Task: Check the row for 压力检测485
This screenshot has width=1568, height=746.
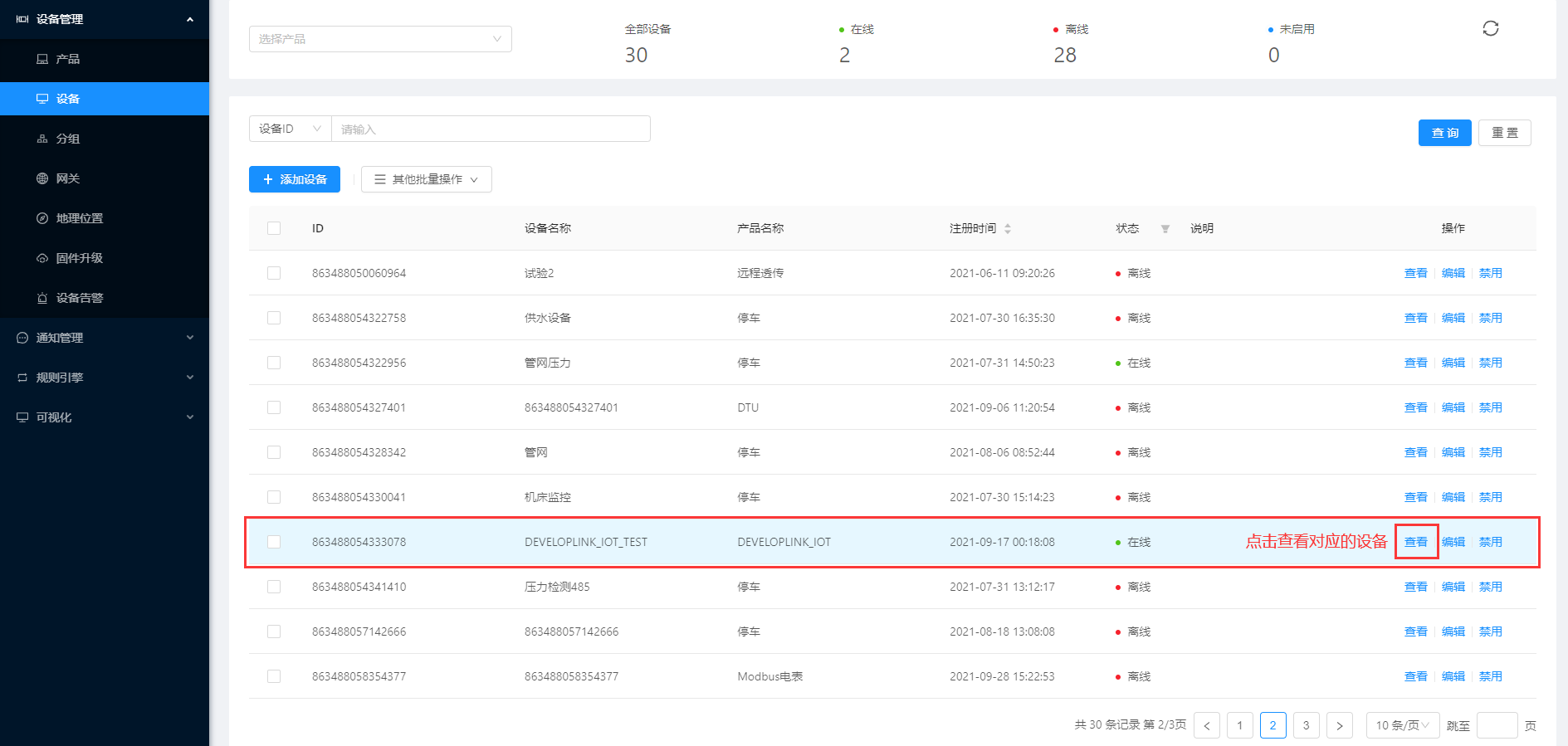Action: pyautogui.click(x=274, y=587)
